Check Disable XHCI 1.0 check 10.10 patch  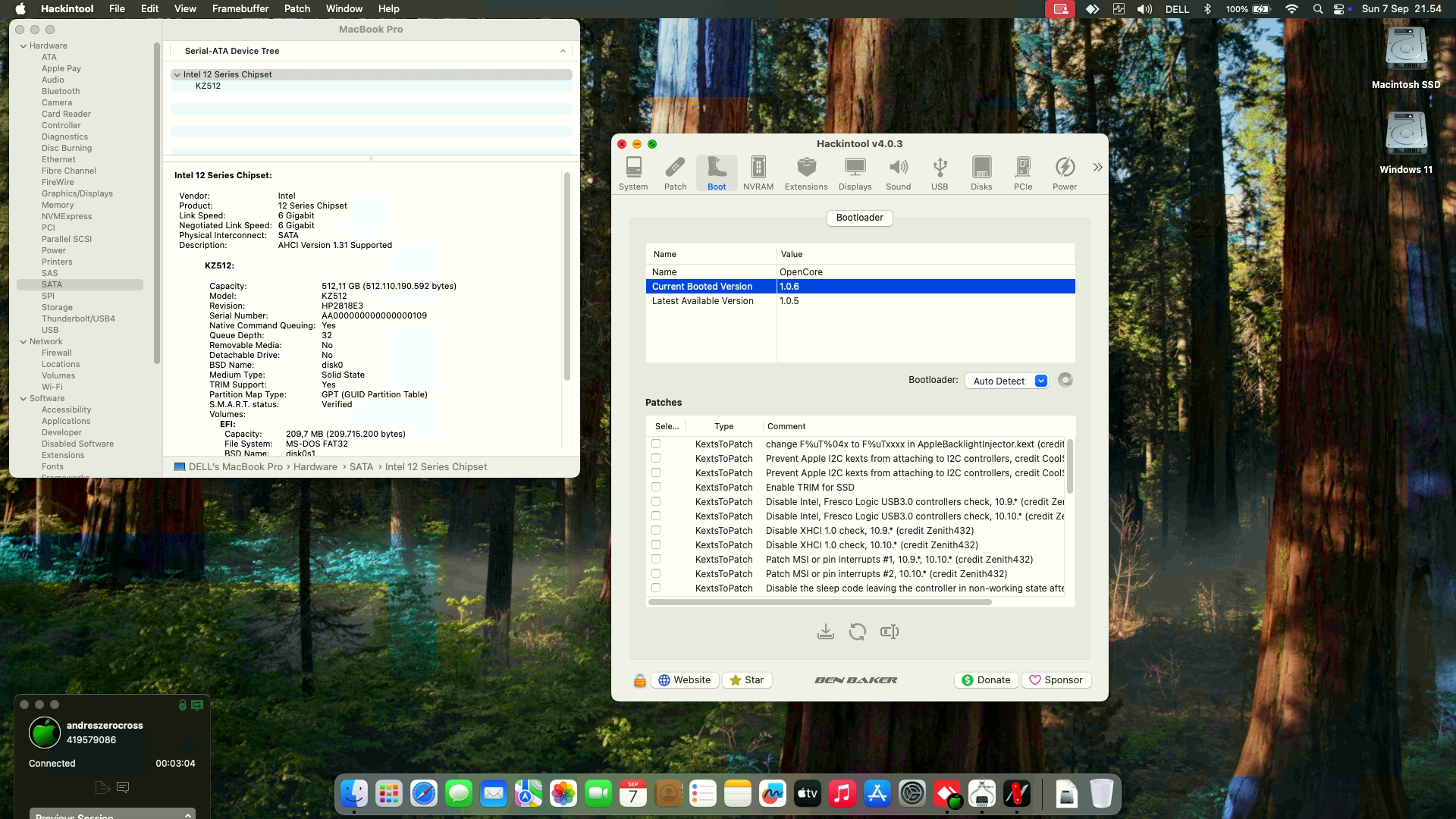(x=656, y=544)
